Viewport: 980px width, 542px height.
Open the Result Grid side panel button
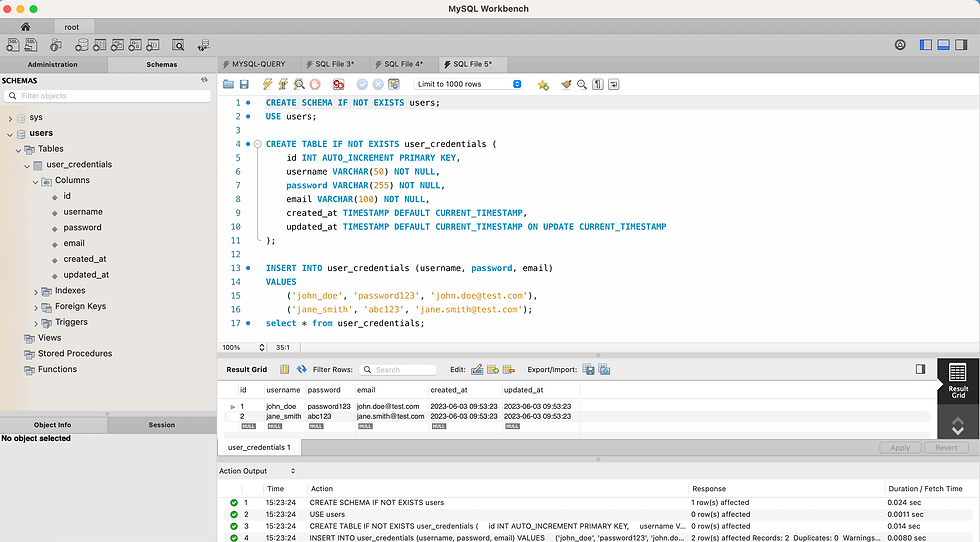coord(957,380)
